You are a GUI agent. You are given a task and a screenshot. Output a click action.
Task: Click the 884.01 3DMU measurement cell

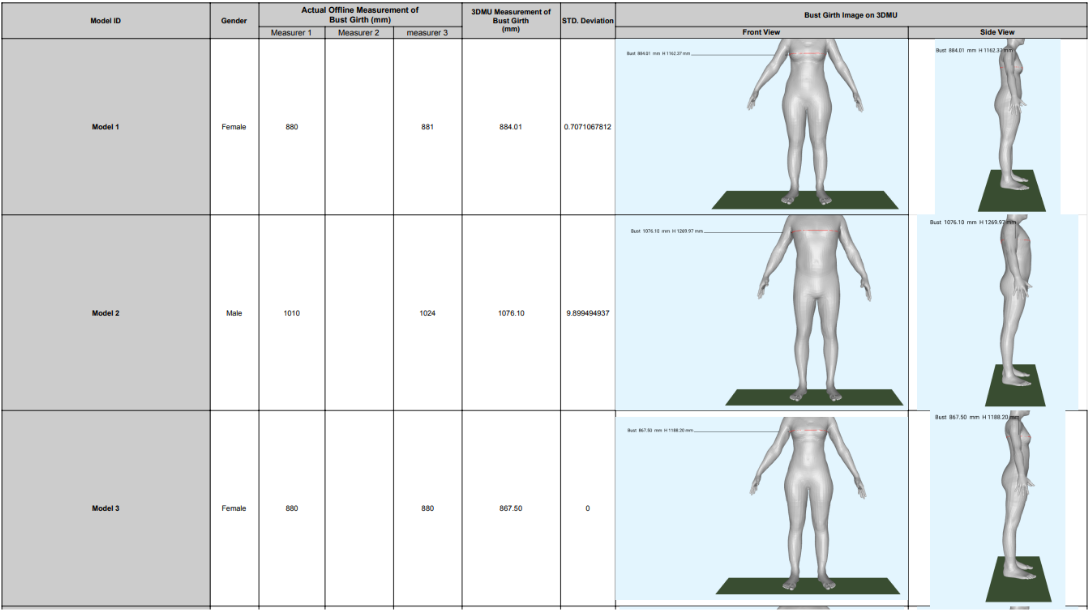pos(506,127)
